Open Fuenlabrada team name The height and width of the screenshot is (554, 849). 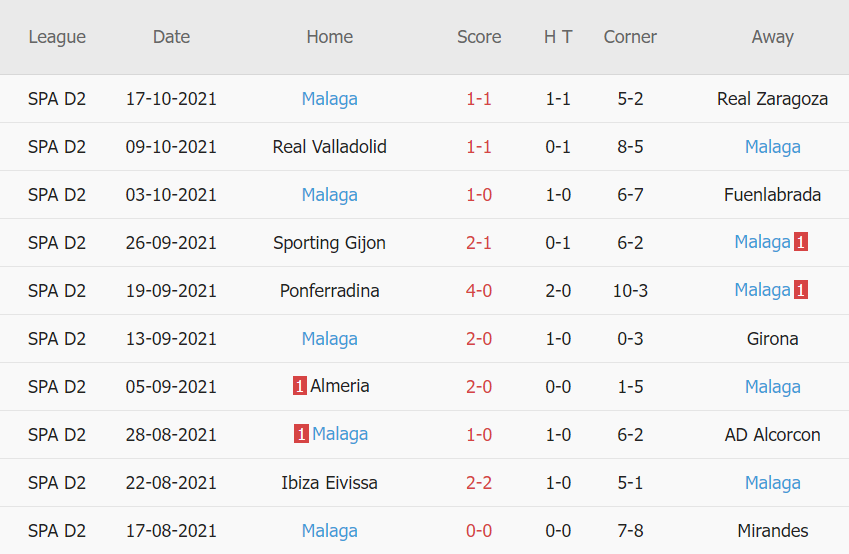point(772,195)
